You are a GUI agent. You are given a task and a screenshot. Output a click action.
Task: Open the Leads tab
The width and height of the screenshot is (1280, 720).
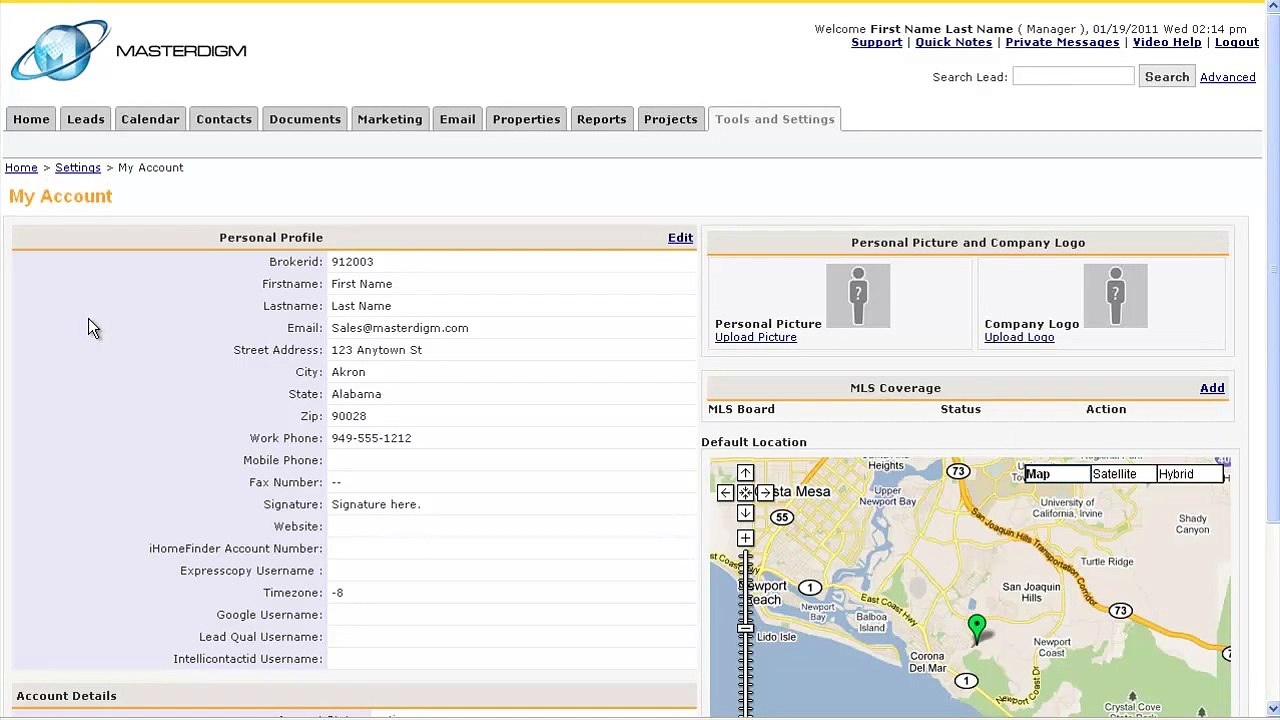coord(85,119)
